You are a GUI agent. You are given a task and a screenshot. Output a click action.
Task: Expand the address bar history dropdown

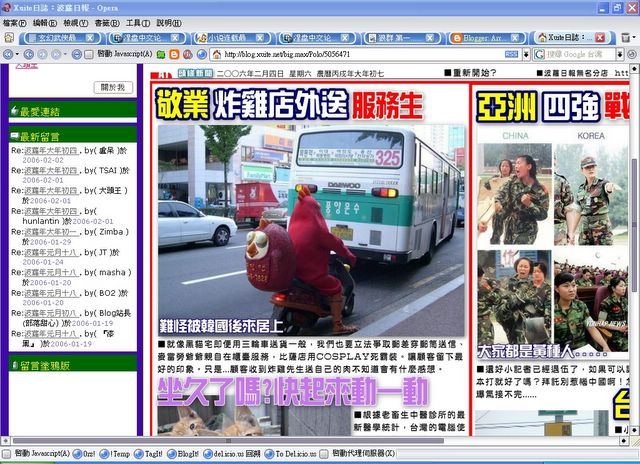[526, 54]
